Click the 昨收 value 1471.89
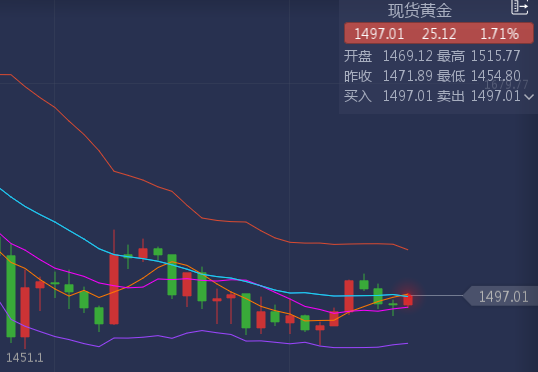 408,76
